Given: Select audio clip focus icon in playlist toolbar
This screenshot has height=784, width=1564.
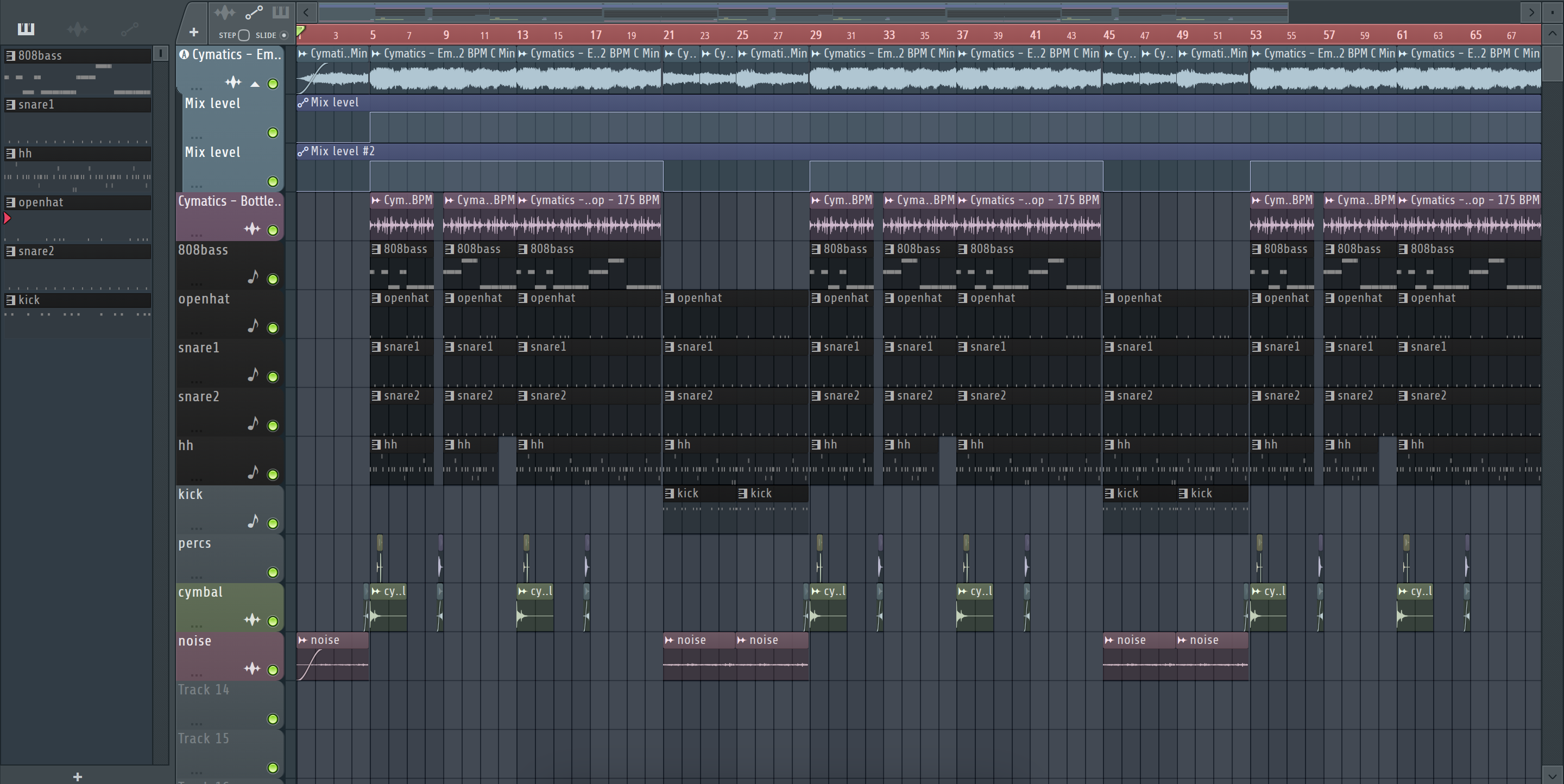Looking at the screenshot, I should [x=225, y=12].
